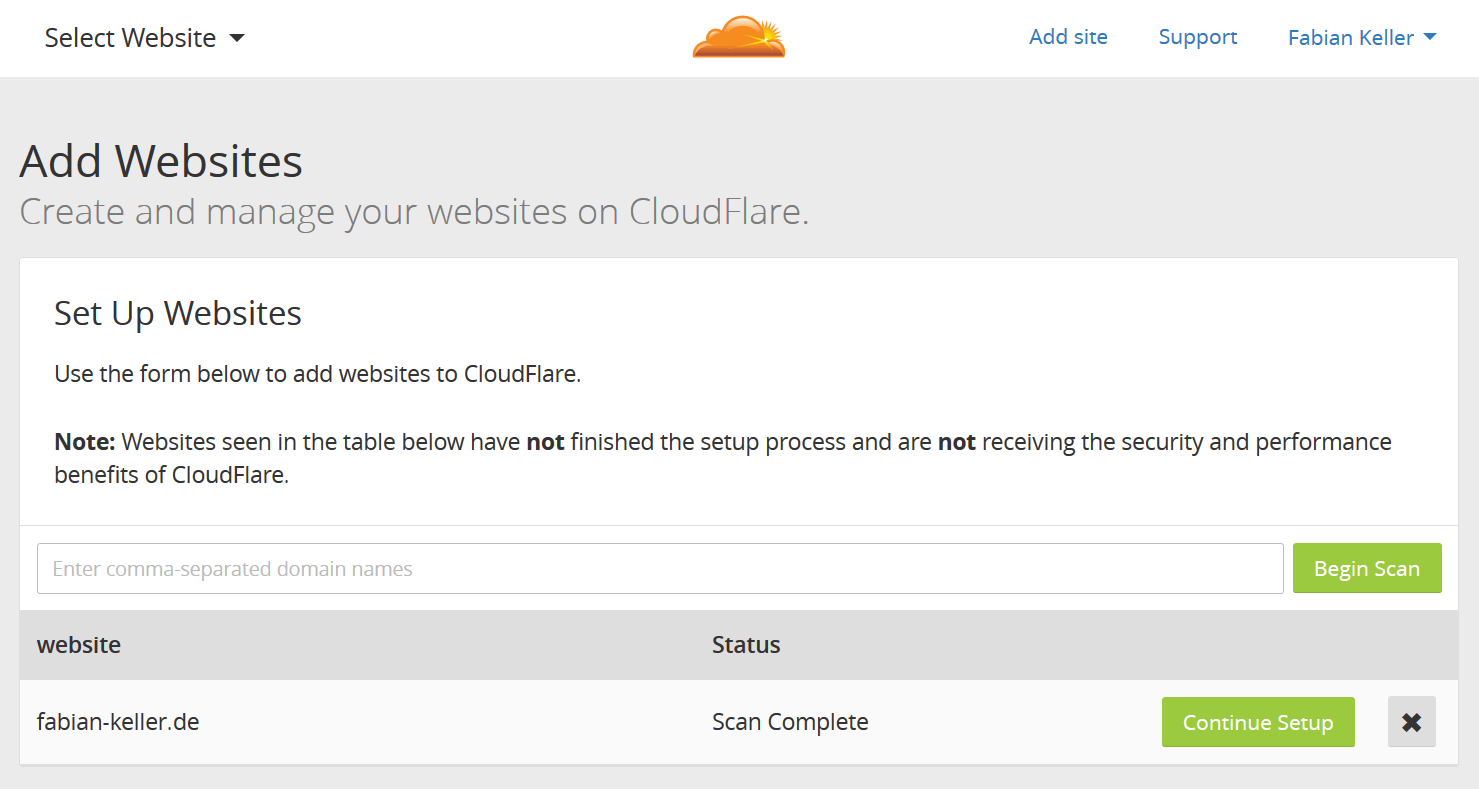Remove fabian-keller.de using the X icon
Viewport: 1479px width, 789px height.
pyautogui.click(x=1411, y=721)
